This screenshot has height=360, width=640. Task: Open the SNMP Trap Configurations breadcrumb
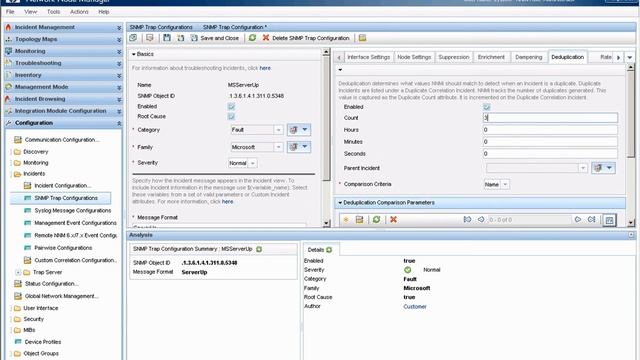[161, 27]
